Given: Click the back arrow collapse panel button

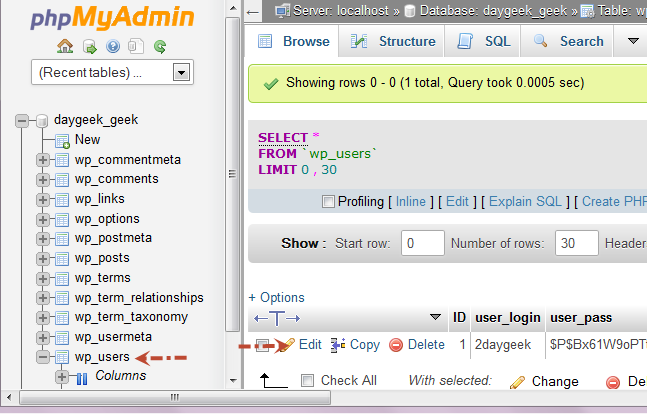Looking at the screenshot, I should (253, 12).
